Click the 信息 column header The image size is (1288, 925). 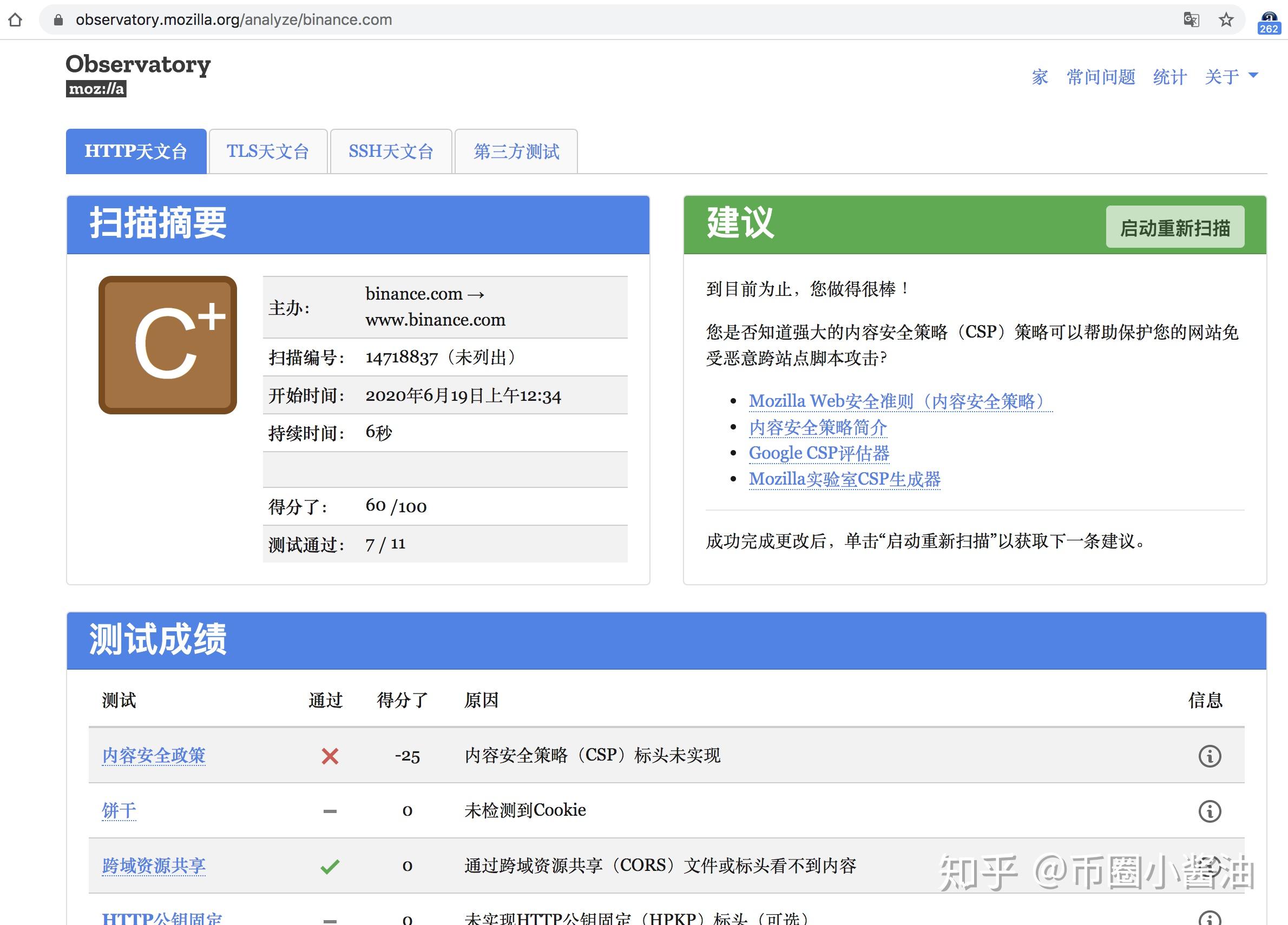[x=1205, y=701]
